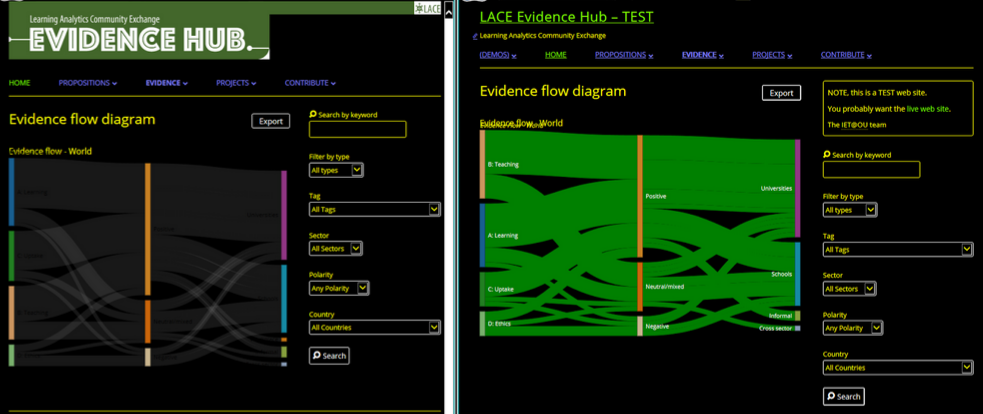Open the (DEMOS) menu in the right window
The image size is (983, 414).
click(498, 55)
